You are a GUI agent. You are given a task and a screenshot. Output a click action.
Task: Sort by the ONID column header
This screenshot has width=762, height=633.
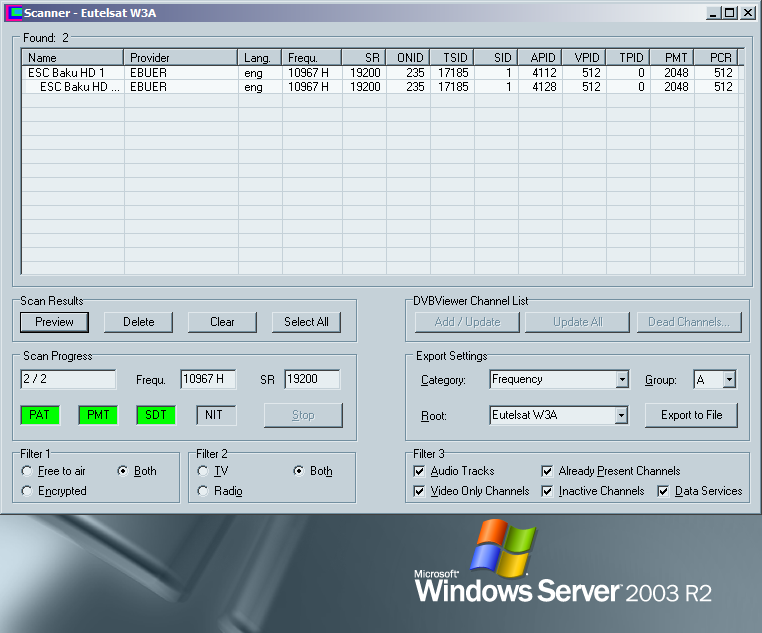[408, 57]
